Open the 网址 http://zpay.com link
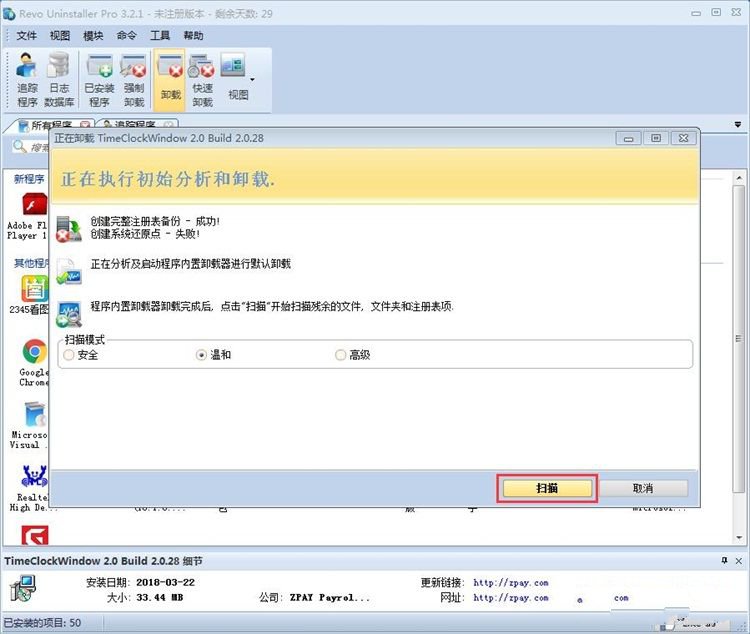The height and width of the screenshot is (634, 750). tap(511, 598)
